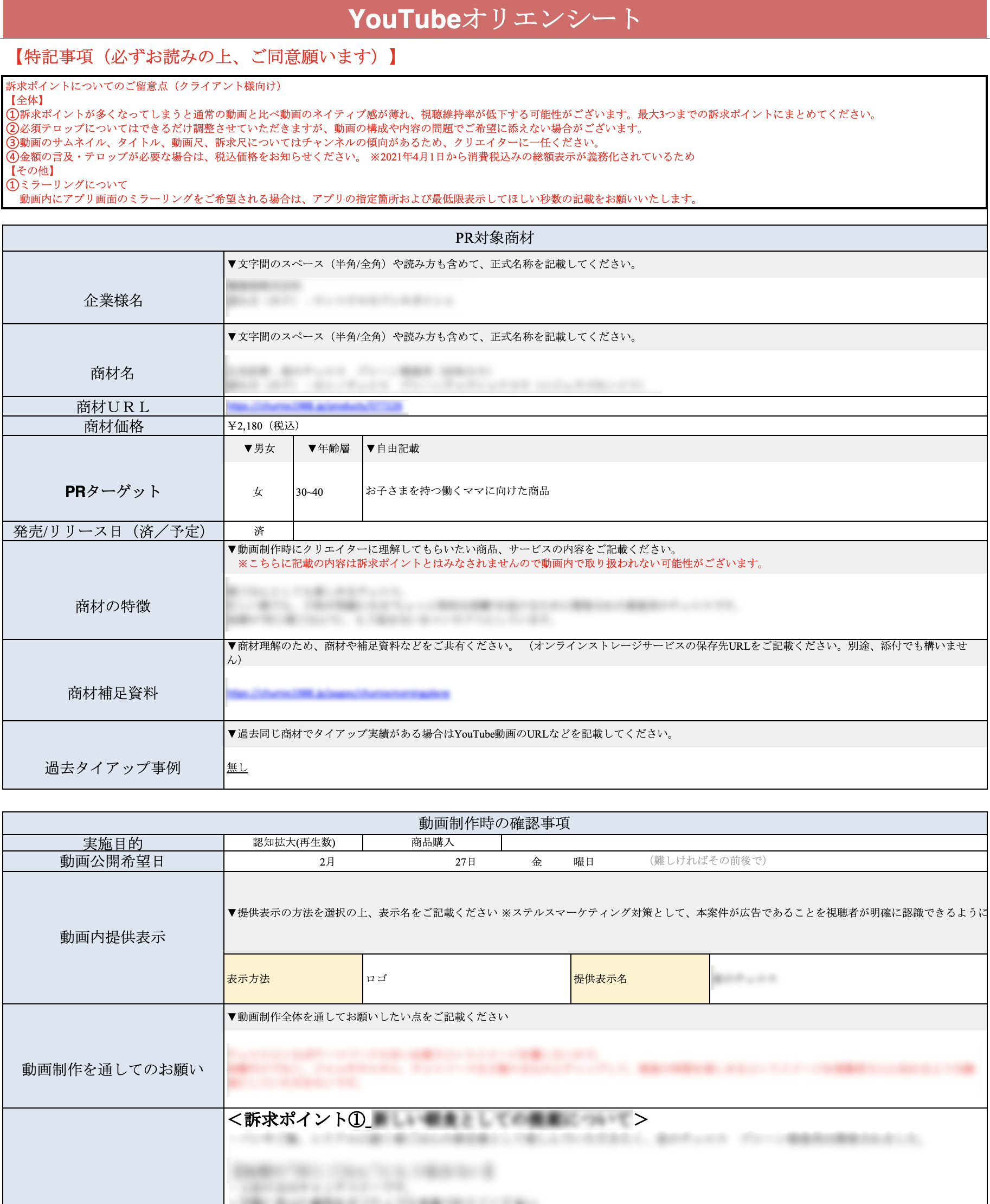
Task: Select the 商品購入 purpose cell
Action: tap(432, 842)
